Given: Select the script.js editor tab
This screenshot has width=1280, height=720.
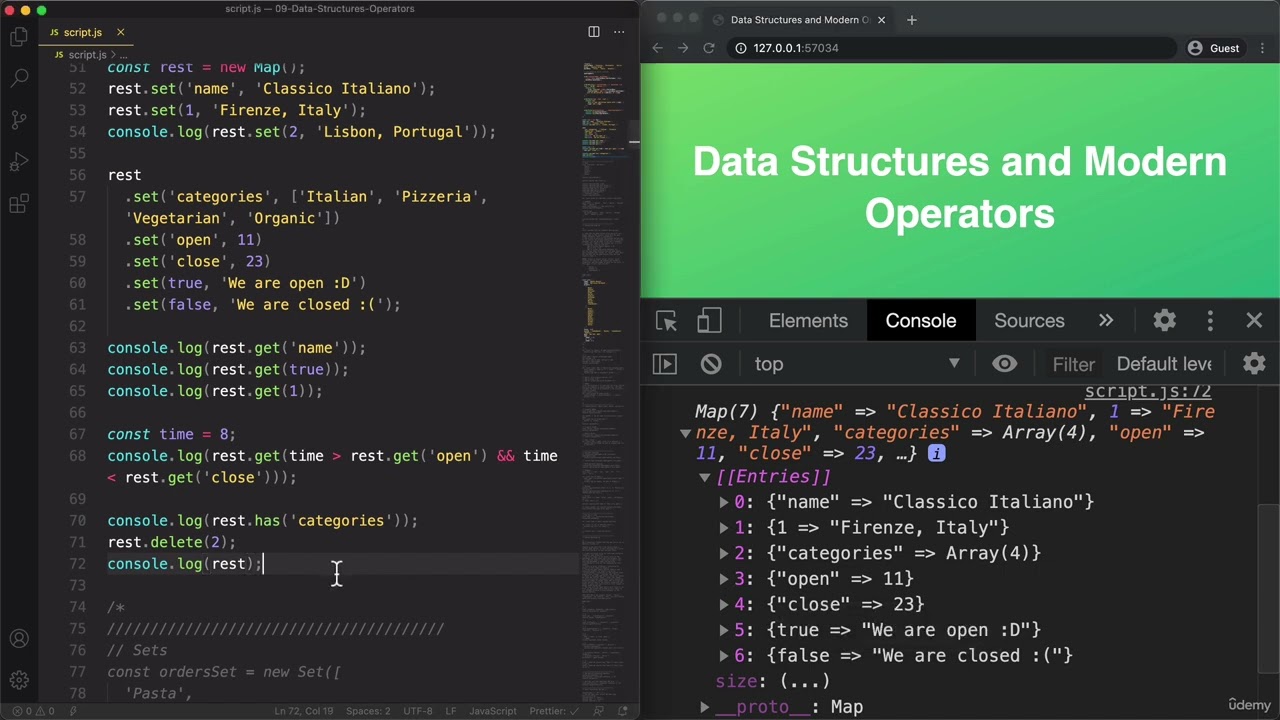Looking at the screenshot, I should click(88, 32).
